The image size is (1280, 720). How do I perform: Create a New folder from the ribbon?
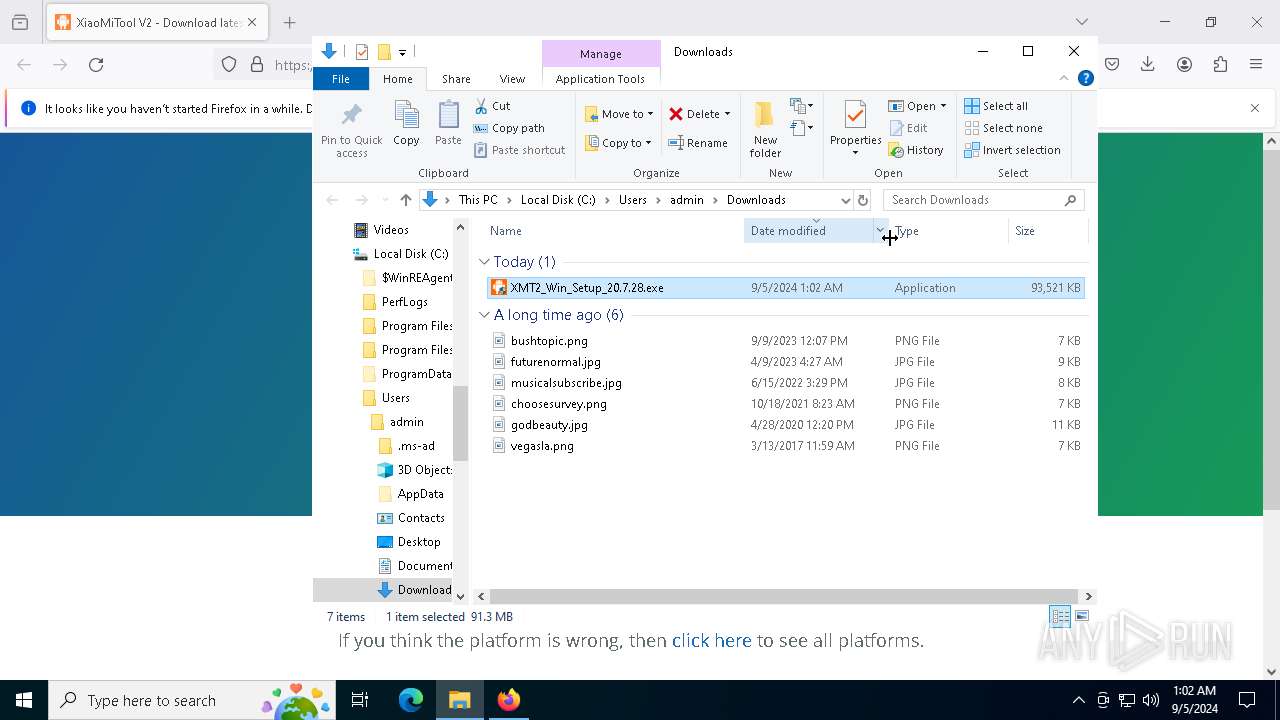coord(765,129)
